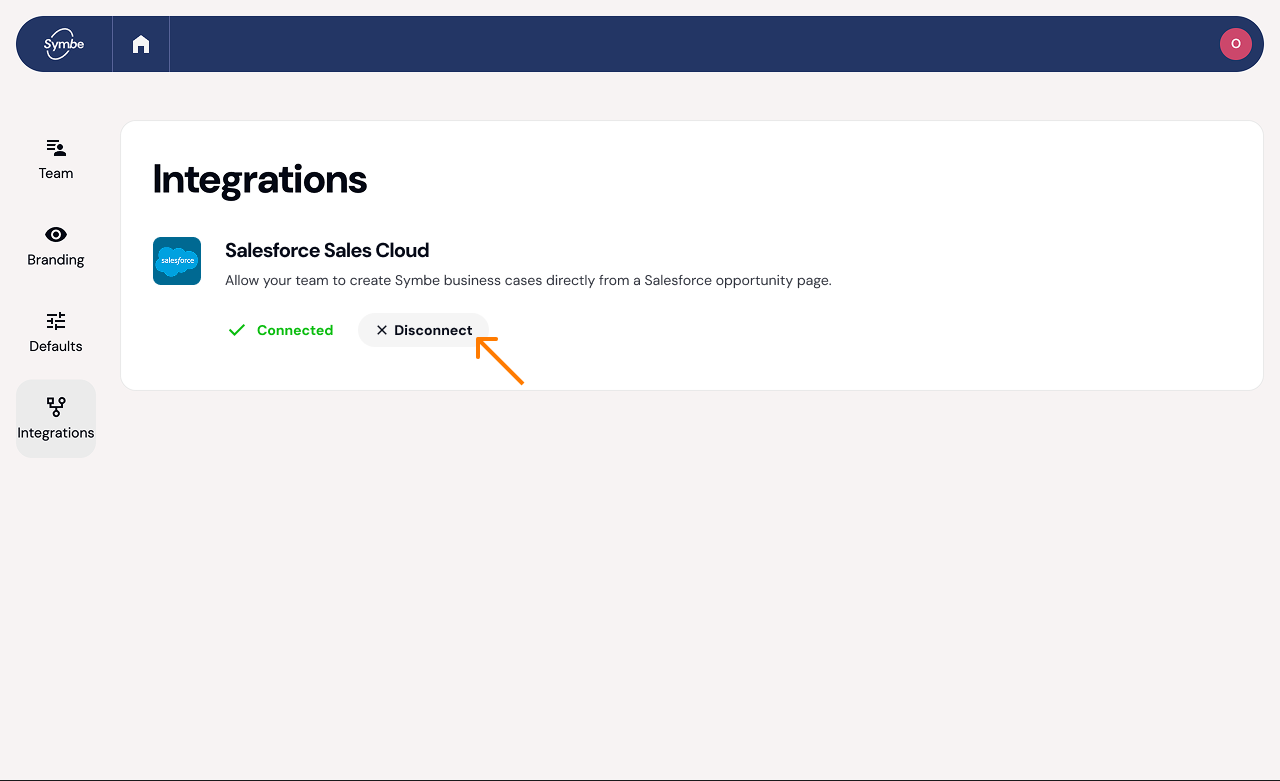Click the Salesforce logo thumbnail
This screenshot has height=781, width=1280.
coord(177,261)
